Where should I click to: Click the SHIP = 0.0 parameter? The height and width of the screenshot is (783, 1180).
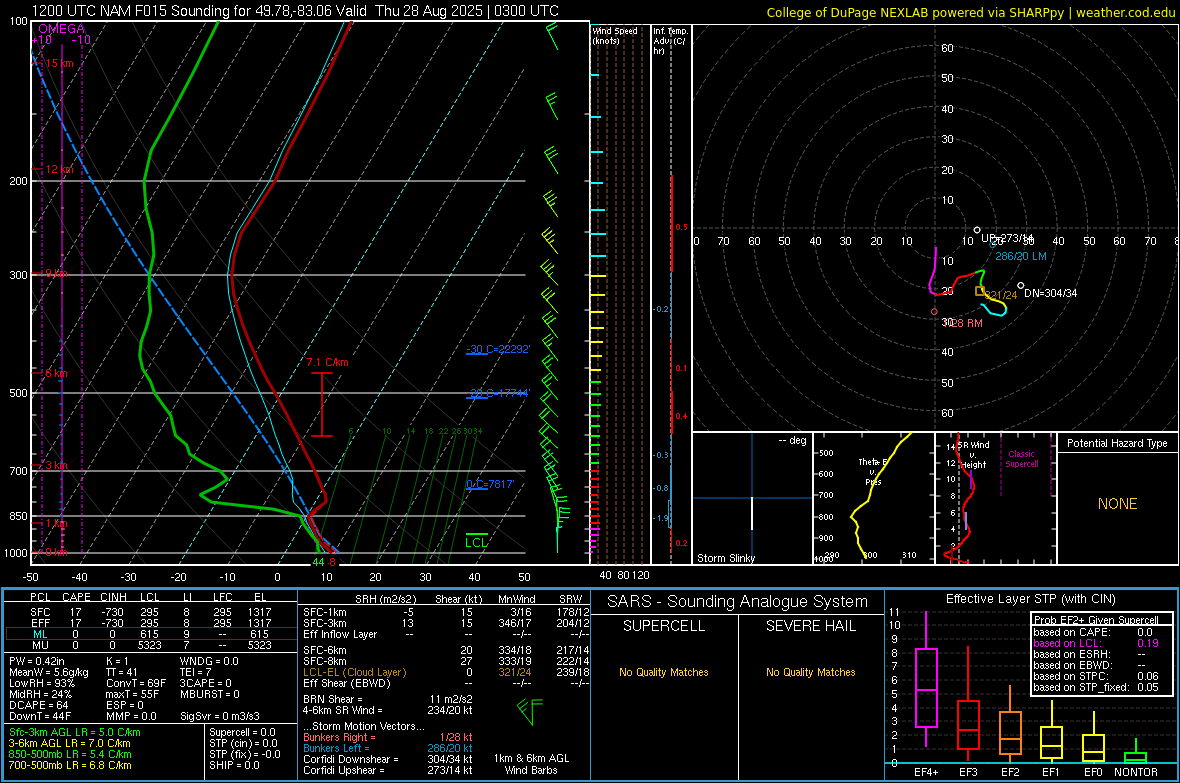pyautogui.click(x=234, y=765)
